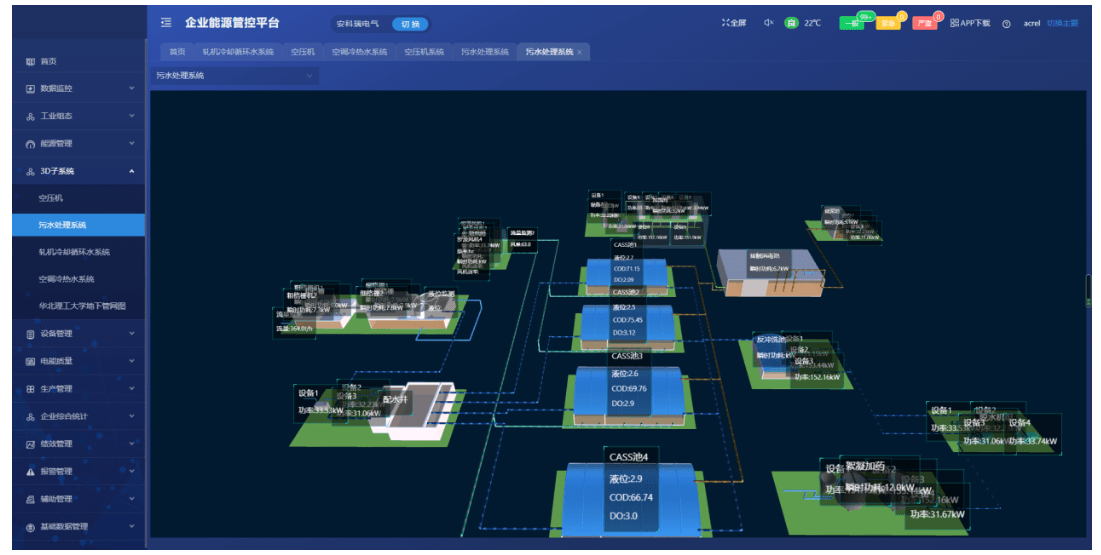Mute alarm sound with speaker icon
Viewport: 1101px width, 555px height.
pos(768,22)
